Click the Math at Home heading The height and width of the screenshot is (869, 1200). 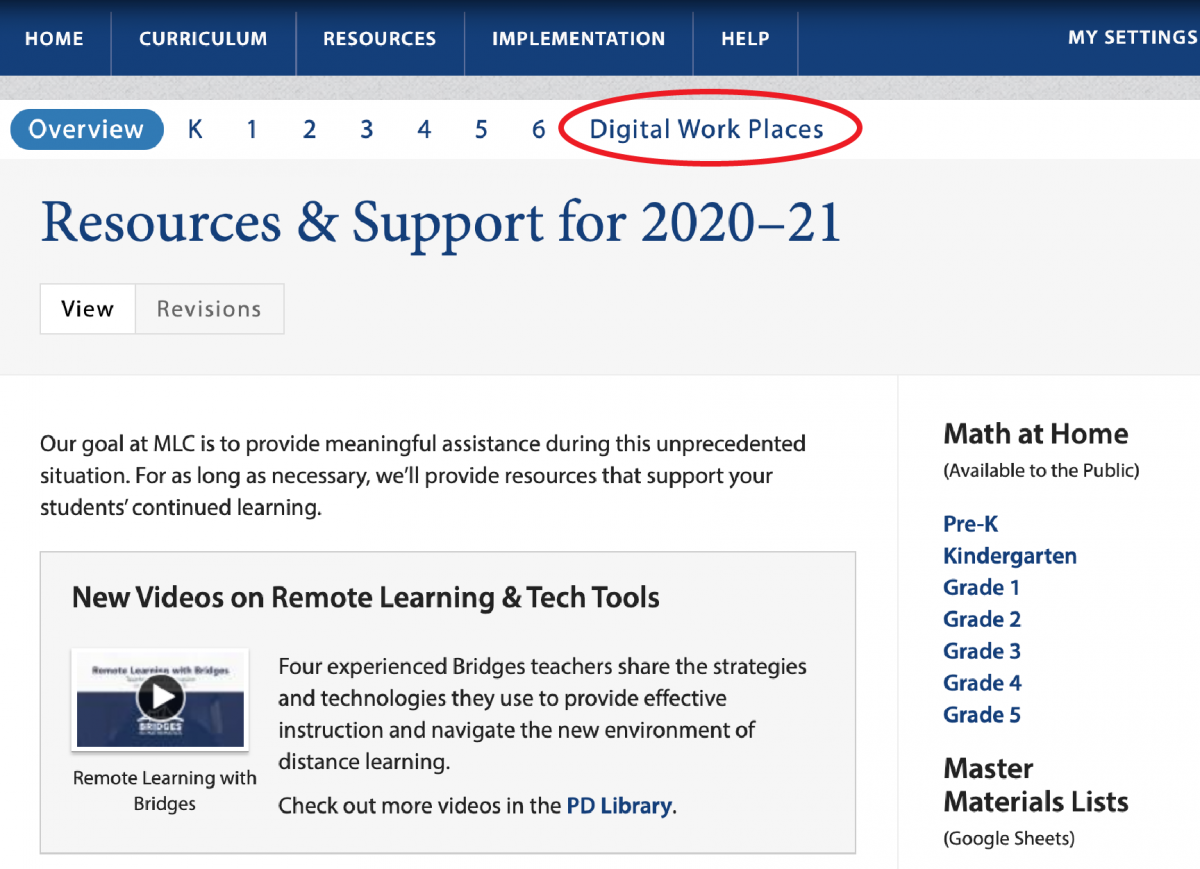click(1036, 434)
